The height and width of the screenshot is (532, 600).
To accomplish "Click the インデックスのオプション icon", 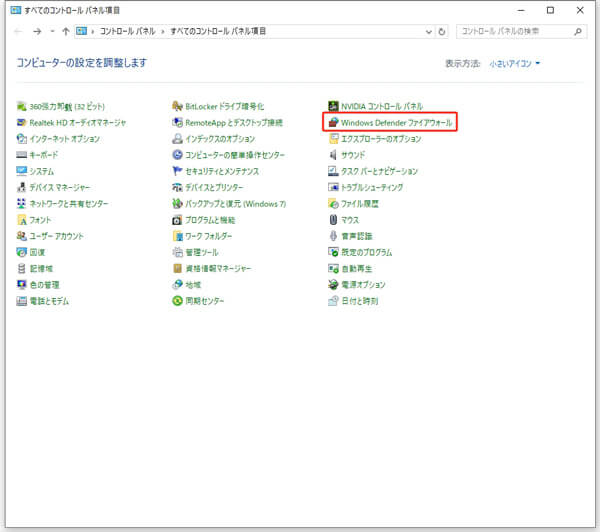I will (x=177, y=139).
